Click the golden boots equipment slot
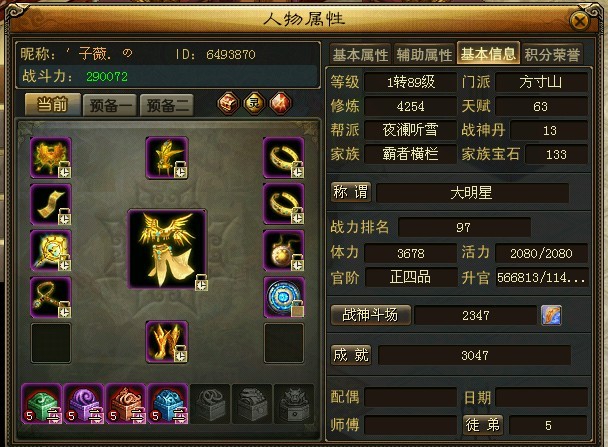608x447 pixels. coord(167,342)
